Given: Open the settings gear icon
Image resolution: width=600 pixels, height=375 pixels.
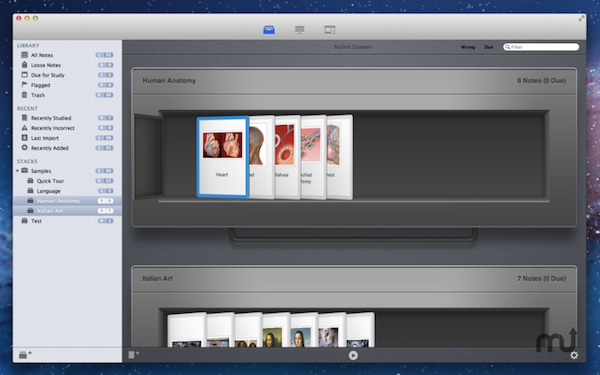Looking at the screenshot, I should tap(574, 355).
